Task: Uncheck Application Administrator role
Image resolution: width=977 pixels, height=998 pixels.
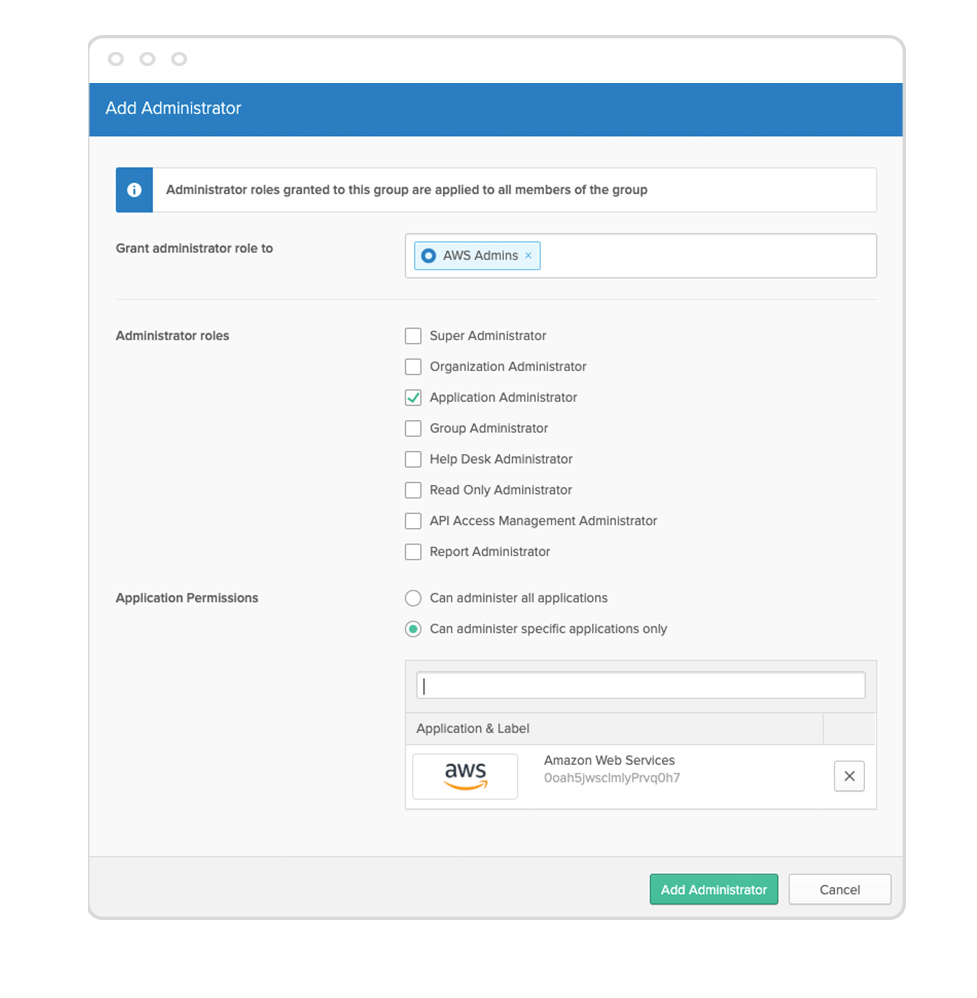Action: pos(413,398)
